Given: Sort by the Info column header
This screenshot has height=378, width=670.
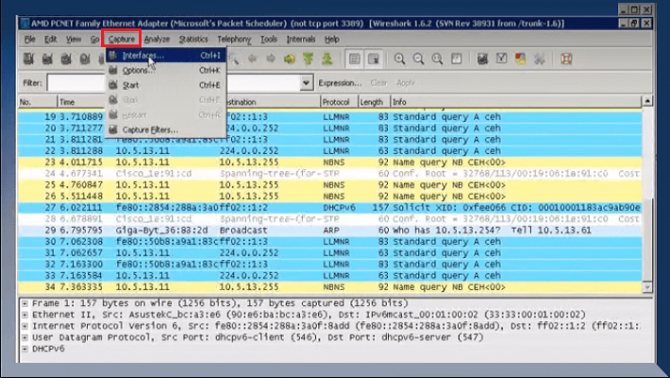Looking at the screenshot, I should (x=516, y=102).
